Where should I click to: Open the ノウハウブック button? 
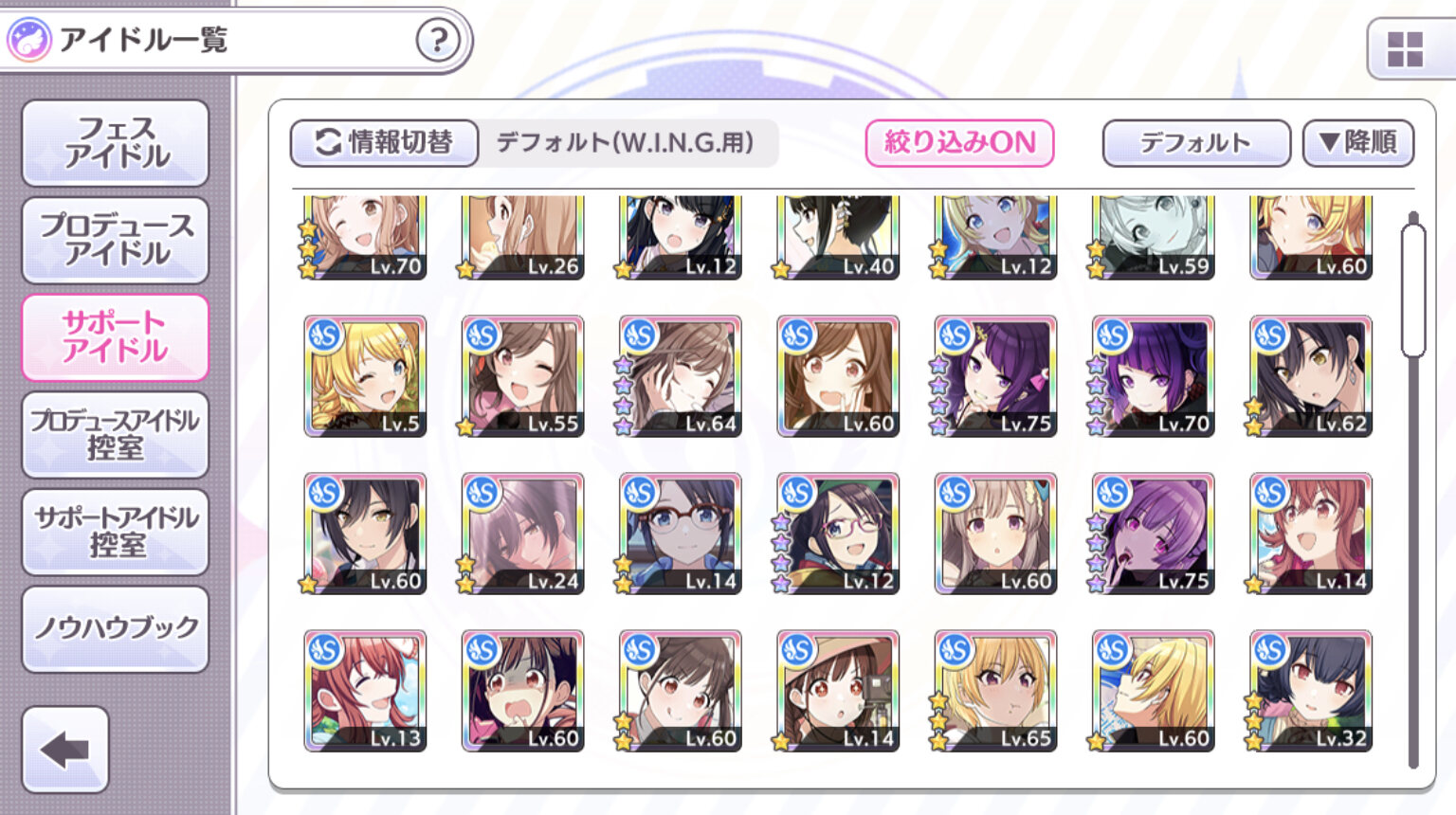pyautogui.click(x=116, y=628)
